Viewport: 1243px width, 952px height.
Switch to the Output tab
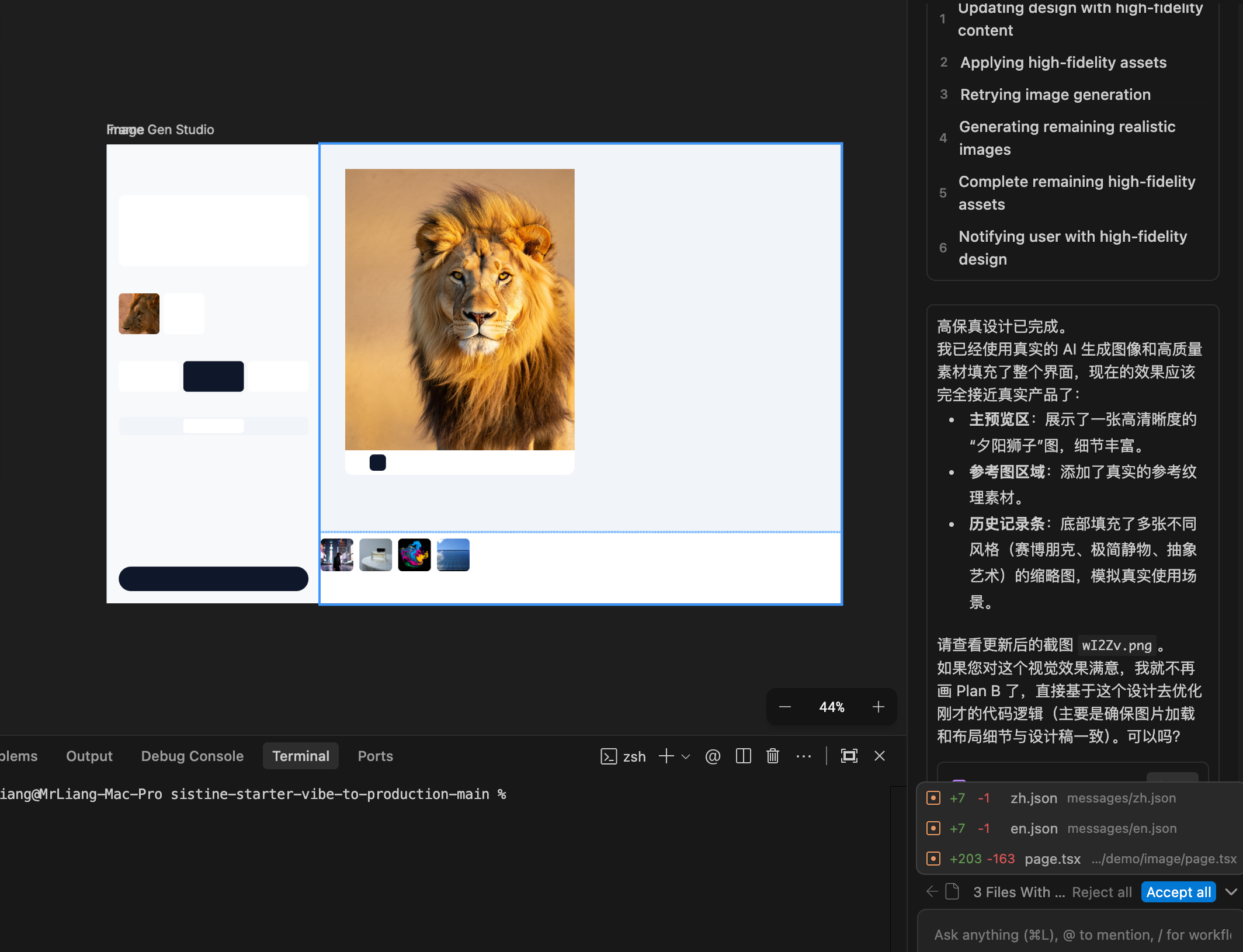click(89, 756)
